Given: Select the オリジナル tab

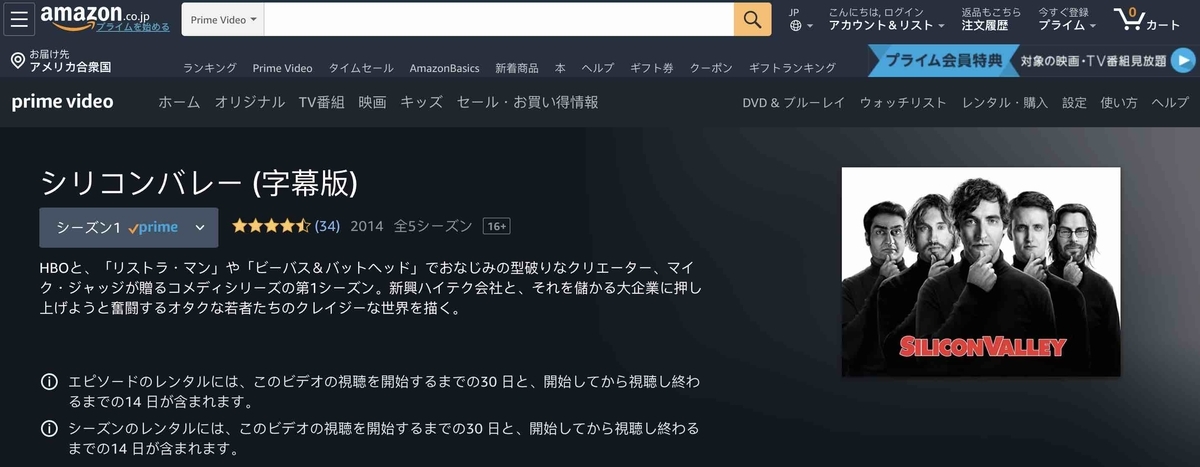Looking at the screenshot, I should tap(249, 102).
